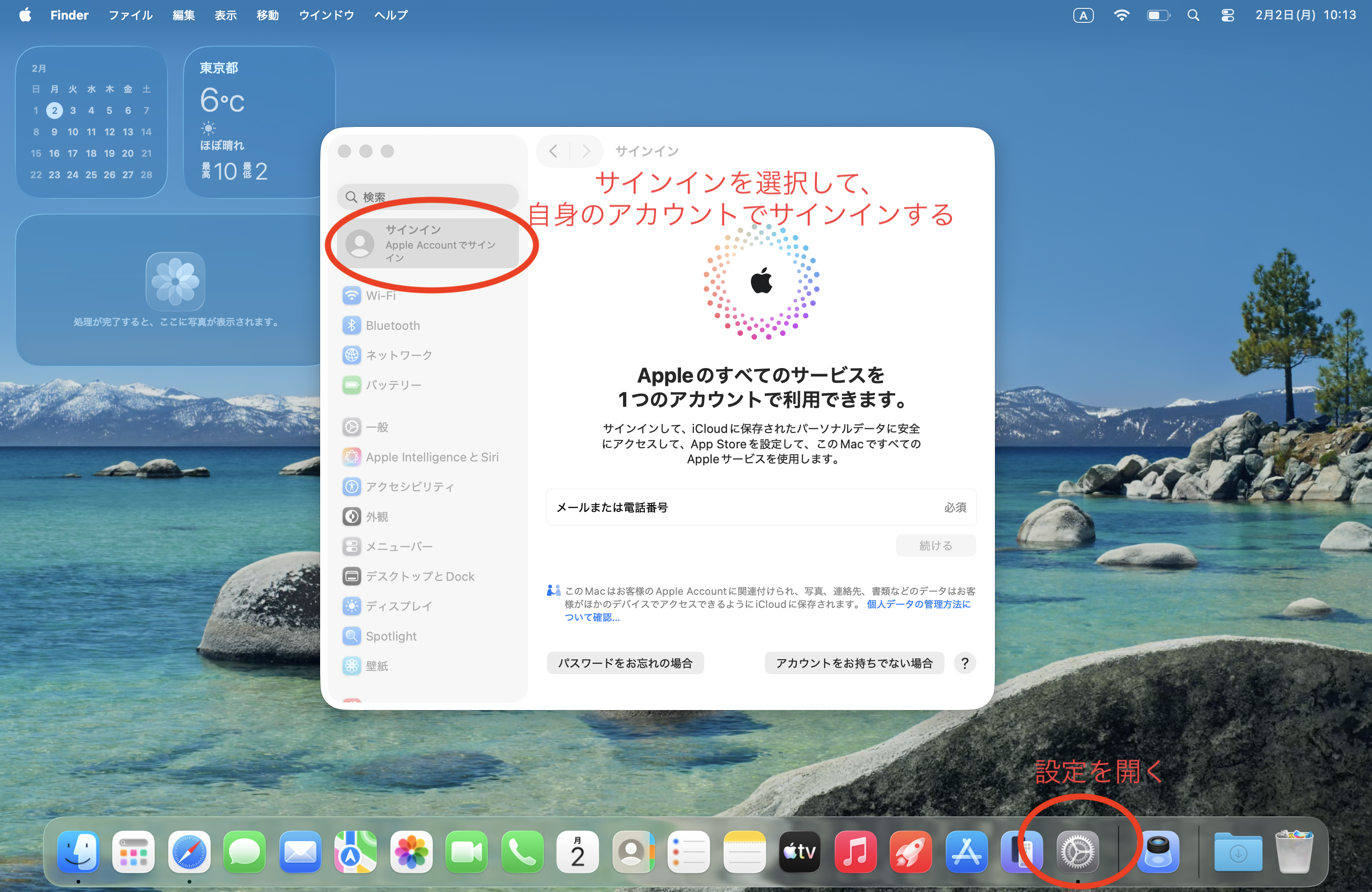This screenshot has width=1372, height=892.
Task: Click the 続ける button
Action: click(x=936, y=545)
